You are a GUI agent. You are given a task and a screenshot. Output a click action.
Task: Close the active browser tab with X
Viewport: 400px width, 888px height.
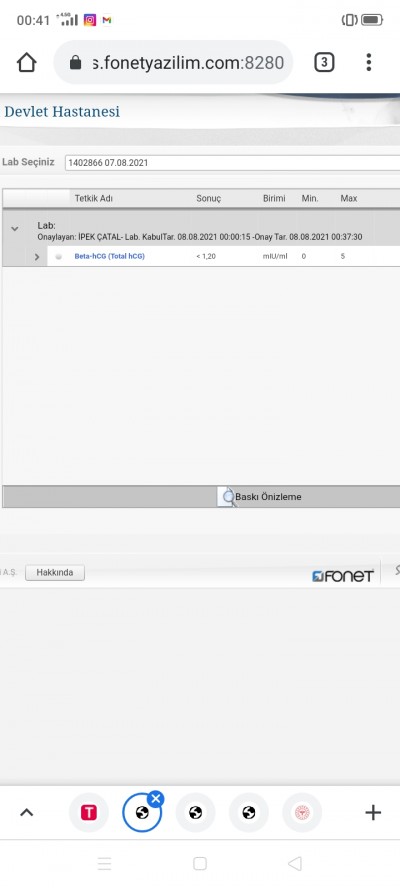[156, 799]
